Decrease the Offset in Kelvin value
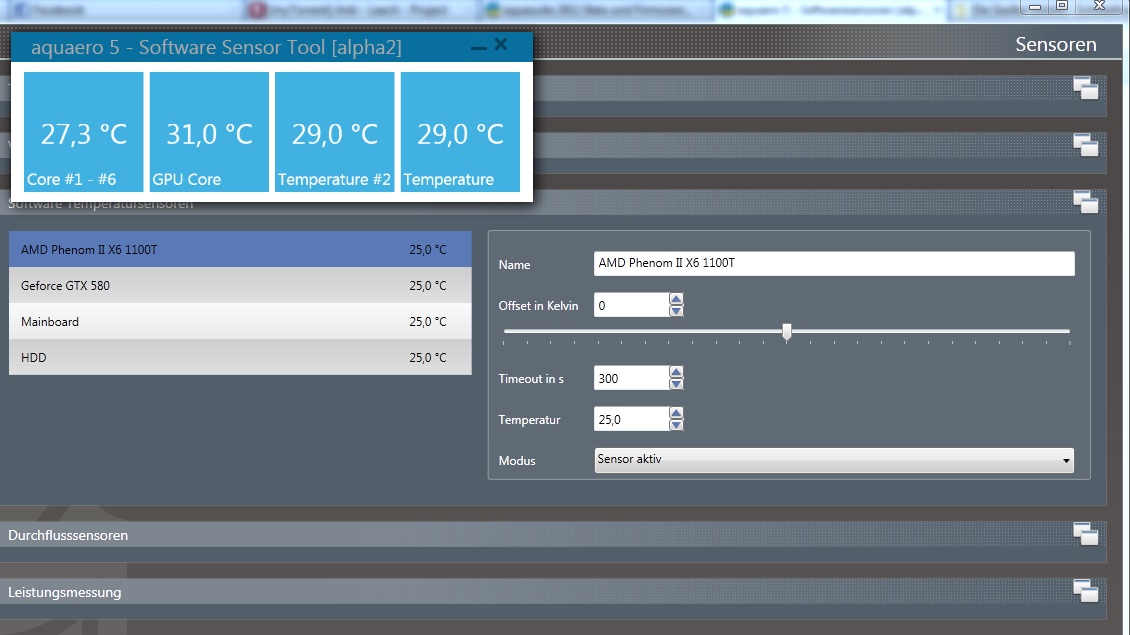 click(676, 311)
